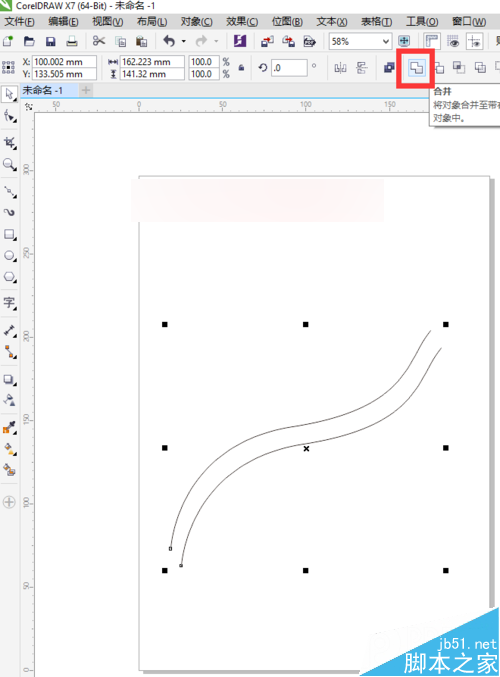
Task: Open the 58% zoom level dropdown
Action: click(x=386, y=41)
